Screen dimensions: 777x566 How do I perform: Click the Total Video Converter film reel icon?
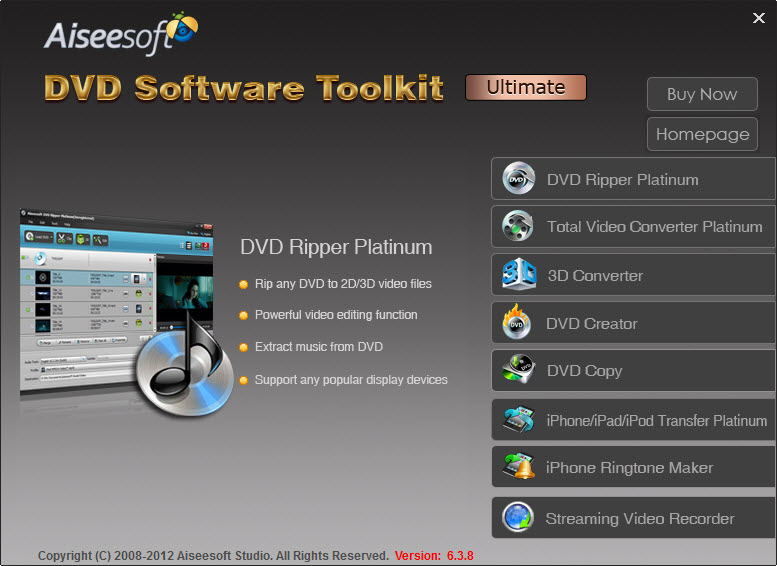click(517, 226)
